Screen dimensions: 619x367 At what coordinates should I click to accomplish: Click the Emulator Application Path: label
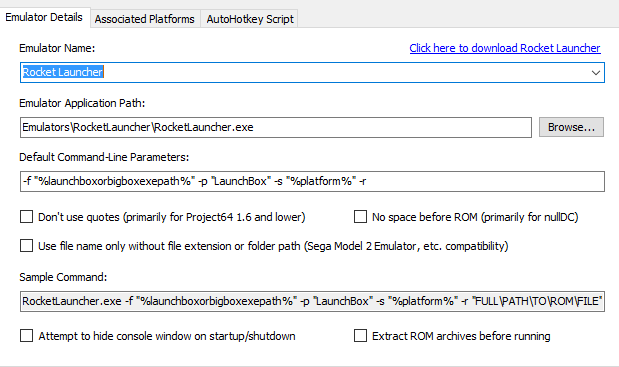pos(82,103)
